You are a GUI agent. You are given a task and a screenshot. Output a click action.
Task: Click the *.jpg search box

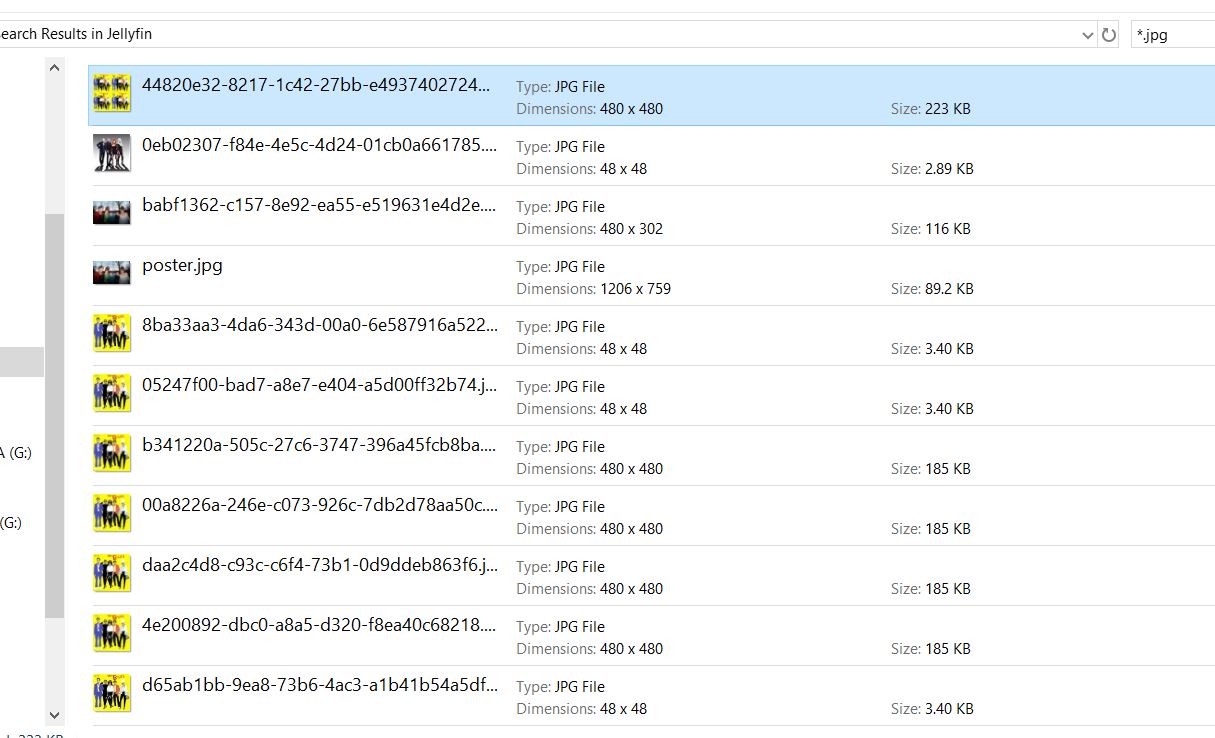tap(1172, 35)
